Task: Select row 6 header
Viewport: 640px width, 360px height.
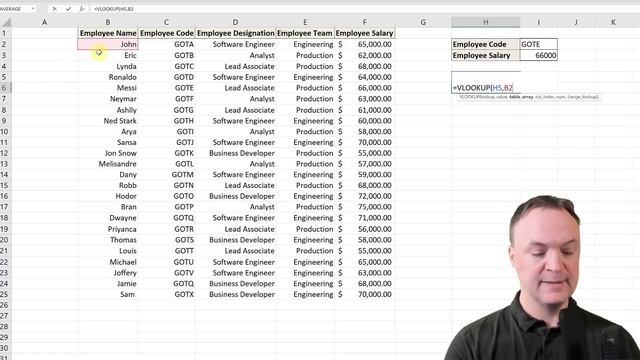Action: 5,88
